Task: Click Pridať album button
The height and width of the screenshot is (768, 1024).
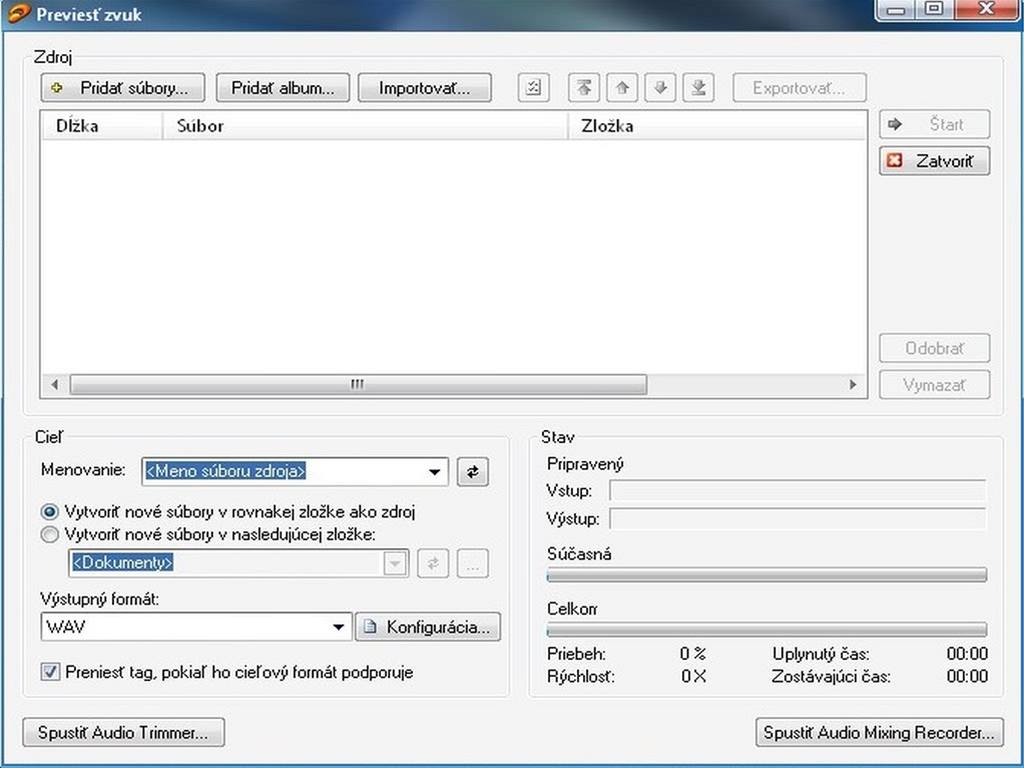Action: pyautogui.click(x=283, y=88)
